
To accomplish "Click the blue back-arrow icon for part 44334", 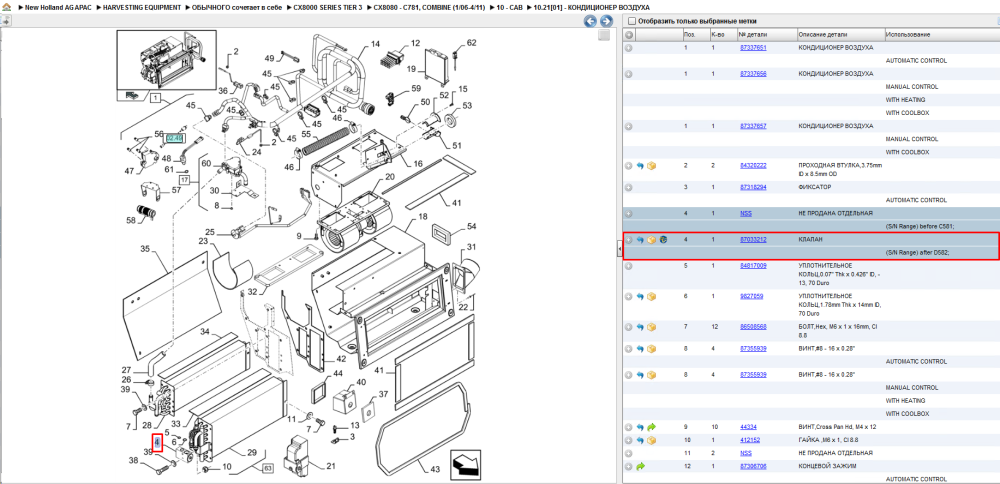I will coord(640,427).
